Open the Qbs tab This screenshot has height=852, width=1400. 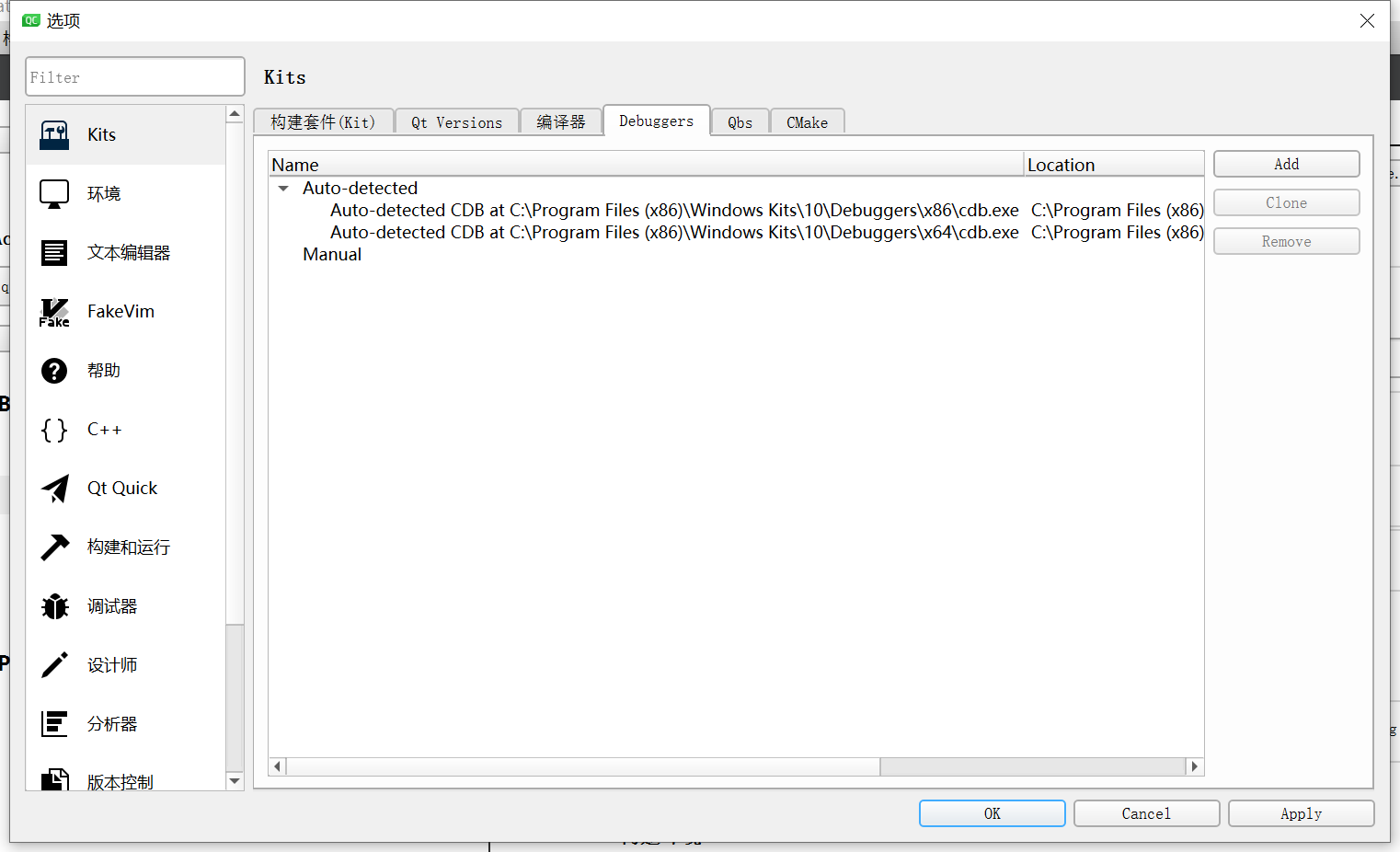(x=740, y=122)
